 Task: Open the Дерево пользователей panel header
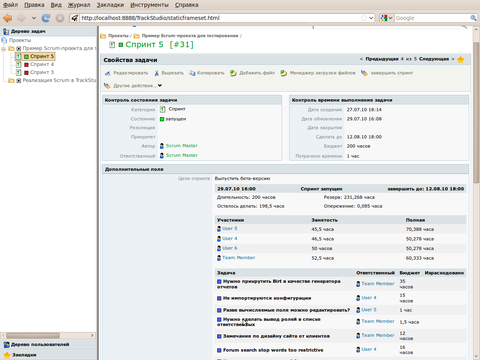click(48, 345)
